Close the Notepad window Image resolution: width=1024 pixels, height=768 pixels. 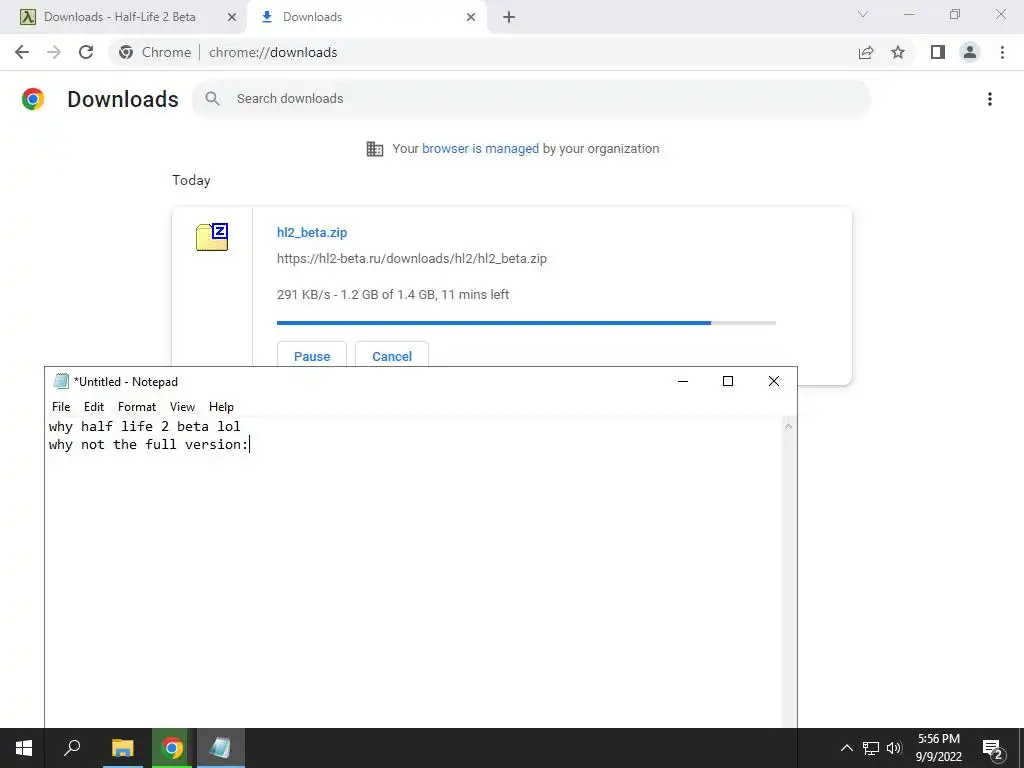(x=773, y=381)
